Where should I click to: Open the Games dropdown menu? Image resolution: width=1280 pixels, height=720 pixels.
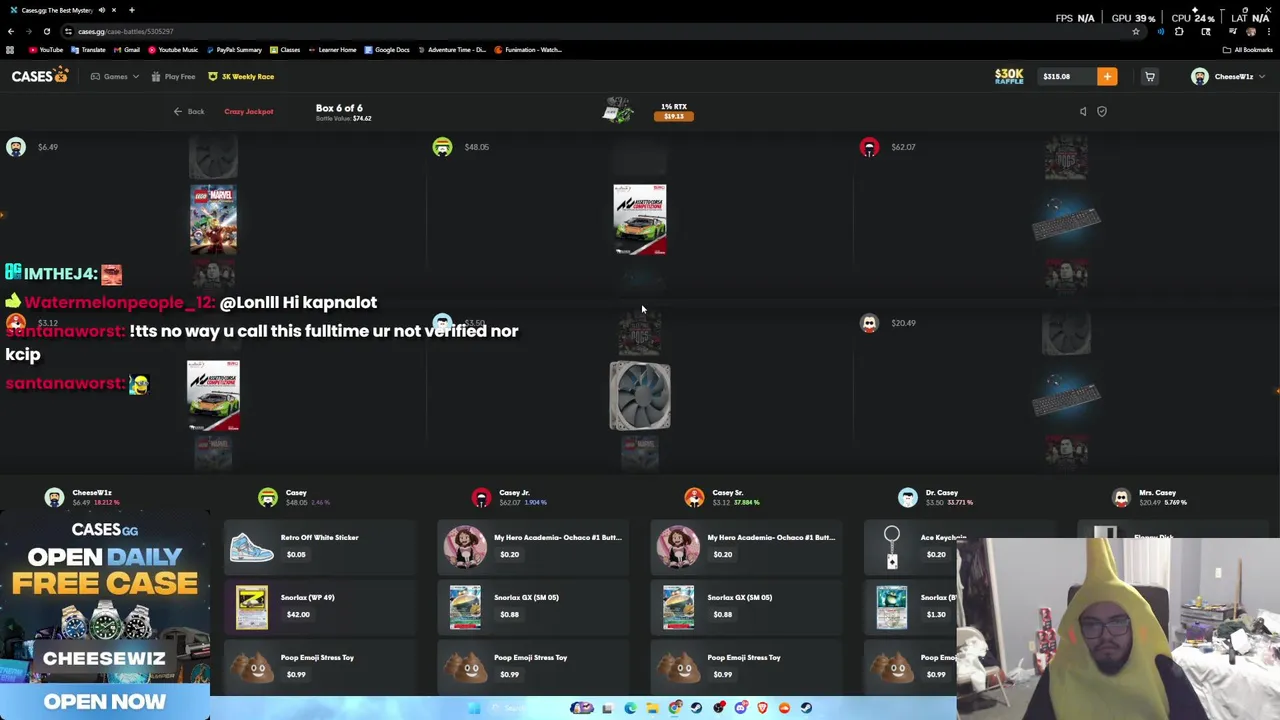115,76
